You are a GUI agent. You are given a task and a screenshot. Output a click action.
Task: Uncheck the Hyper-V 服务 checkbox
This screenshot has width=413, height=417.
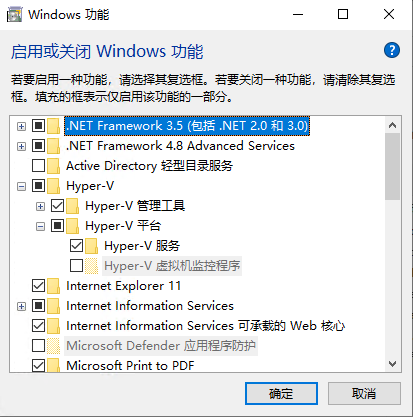(x=76, y=246)
